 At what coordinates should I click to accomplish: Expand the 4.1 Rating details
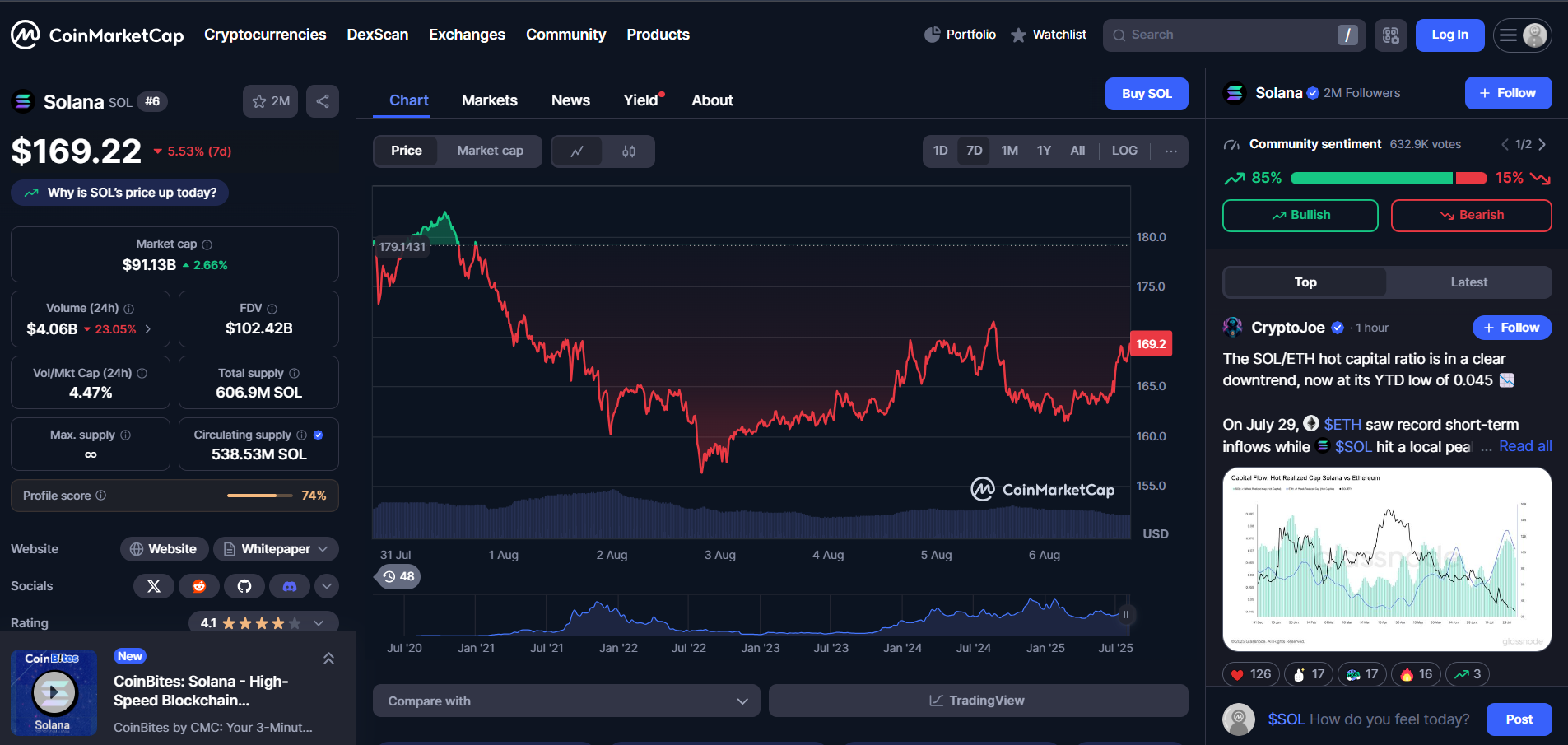(x=263, y=623)
